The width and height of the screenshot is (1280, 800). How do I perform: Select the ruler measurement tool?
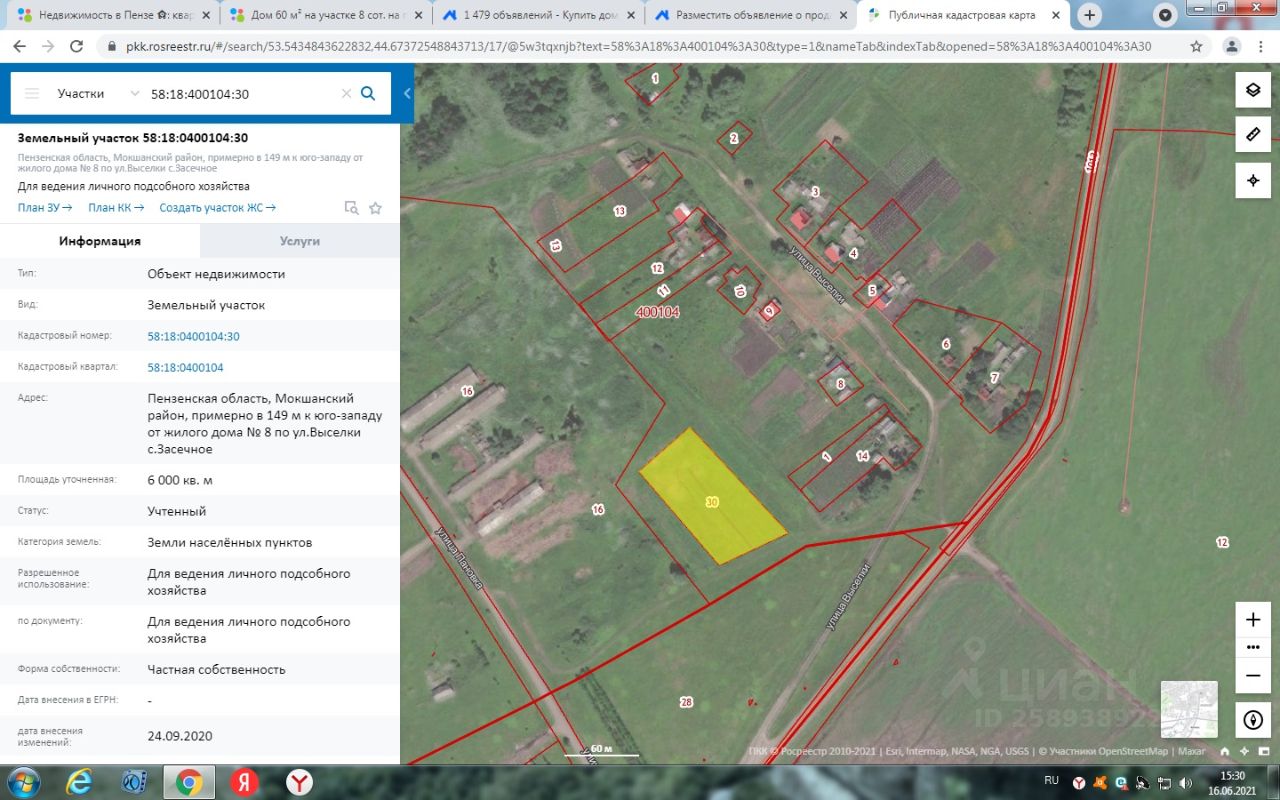pos(1253,134)
